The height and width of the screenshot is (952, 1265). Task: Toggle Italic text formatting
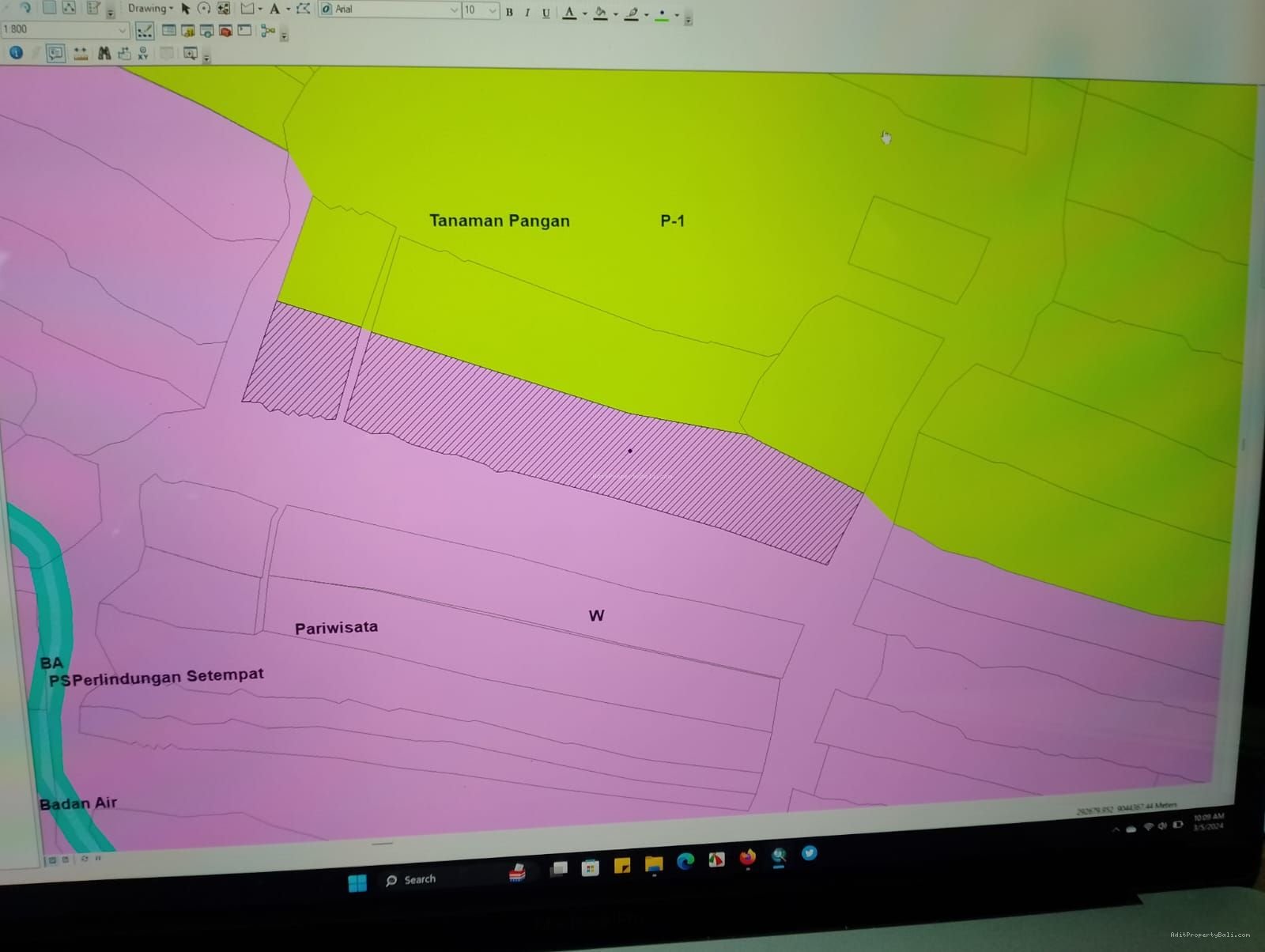point(527,12)
